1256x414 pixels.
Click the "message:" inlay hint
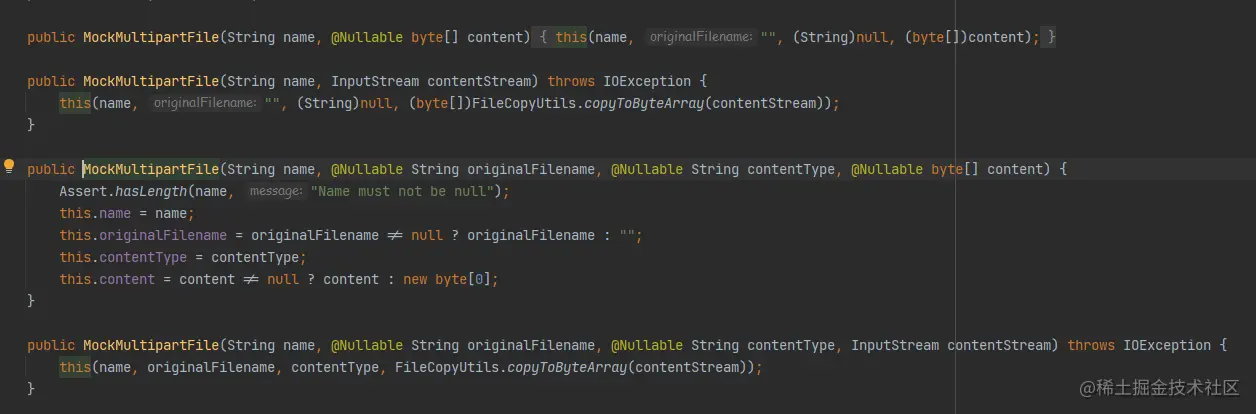click(x=276, y=191)
